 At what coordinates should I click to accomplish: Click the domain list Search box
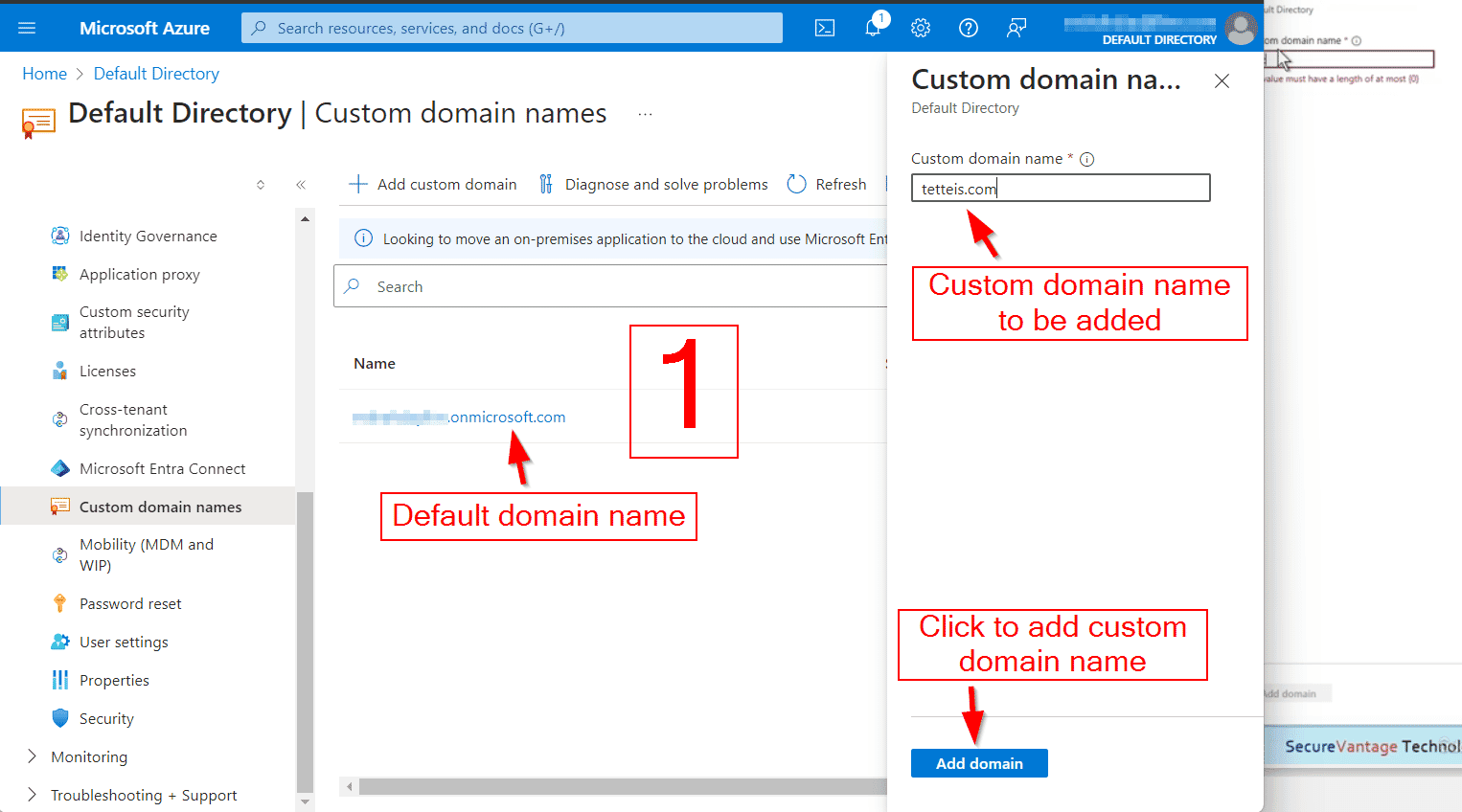click(610, 286)
